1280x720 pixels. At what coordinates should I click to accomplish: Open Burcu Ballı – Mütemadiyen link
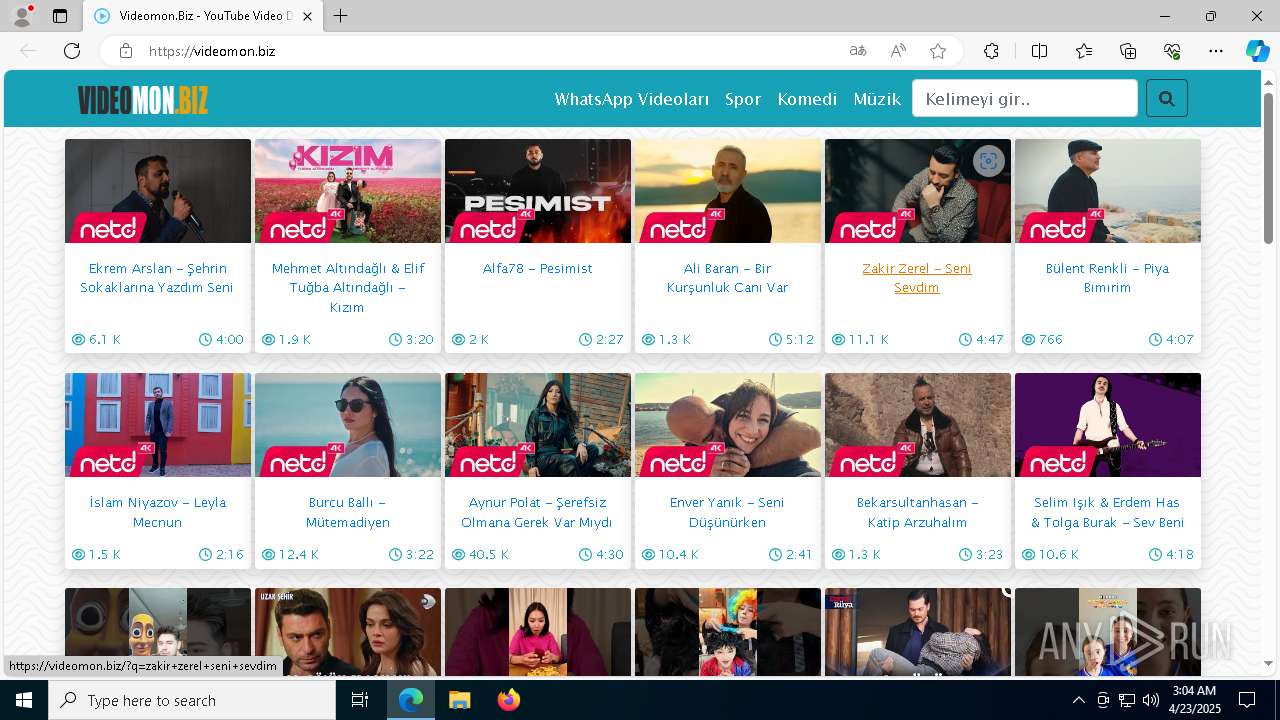coord(348,512)
